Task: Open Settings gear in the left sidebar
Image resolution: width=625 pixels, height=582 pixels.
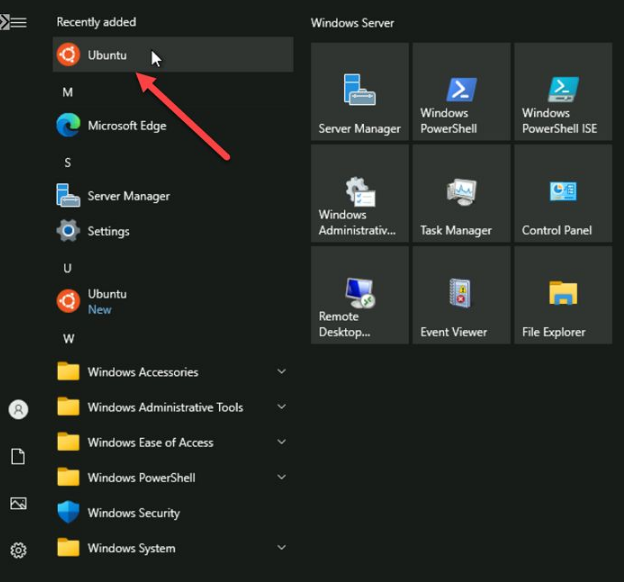Action: point(18,550)
